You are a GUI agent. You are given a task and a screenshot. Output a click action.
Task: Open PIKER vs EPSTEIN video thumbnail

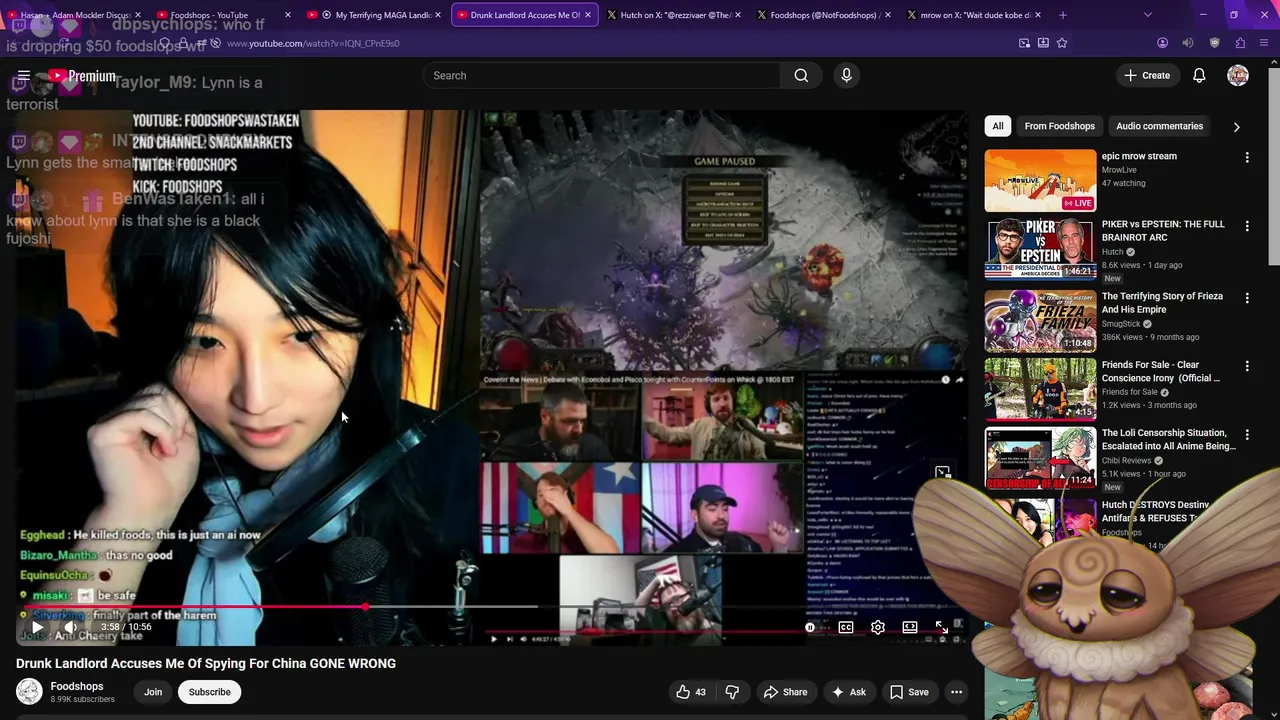tap(1040, 249)
